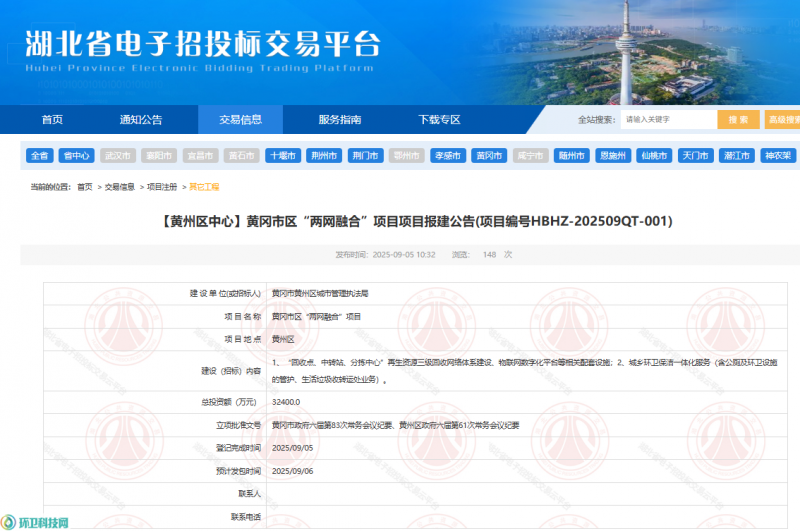Click the view count 148

point(489,255)
